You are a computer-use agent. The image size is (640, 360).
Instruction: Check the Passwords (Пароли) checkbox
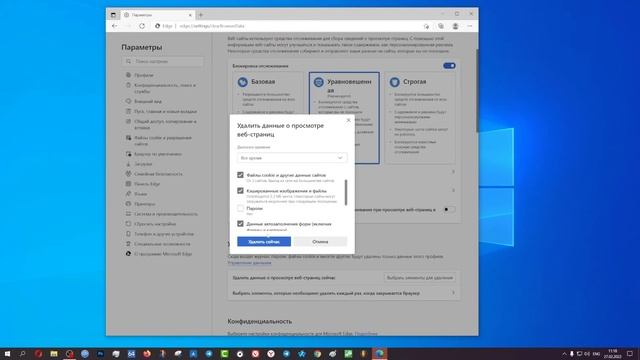tap(240, 208)
